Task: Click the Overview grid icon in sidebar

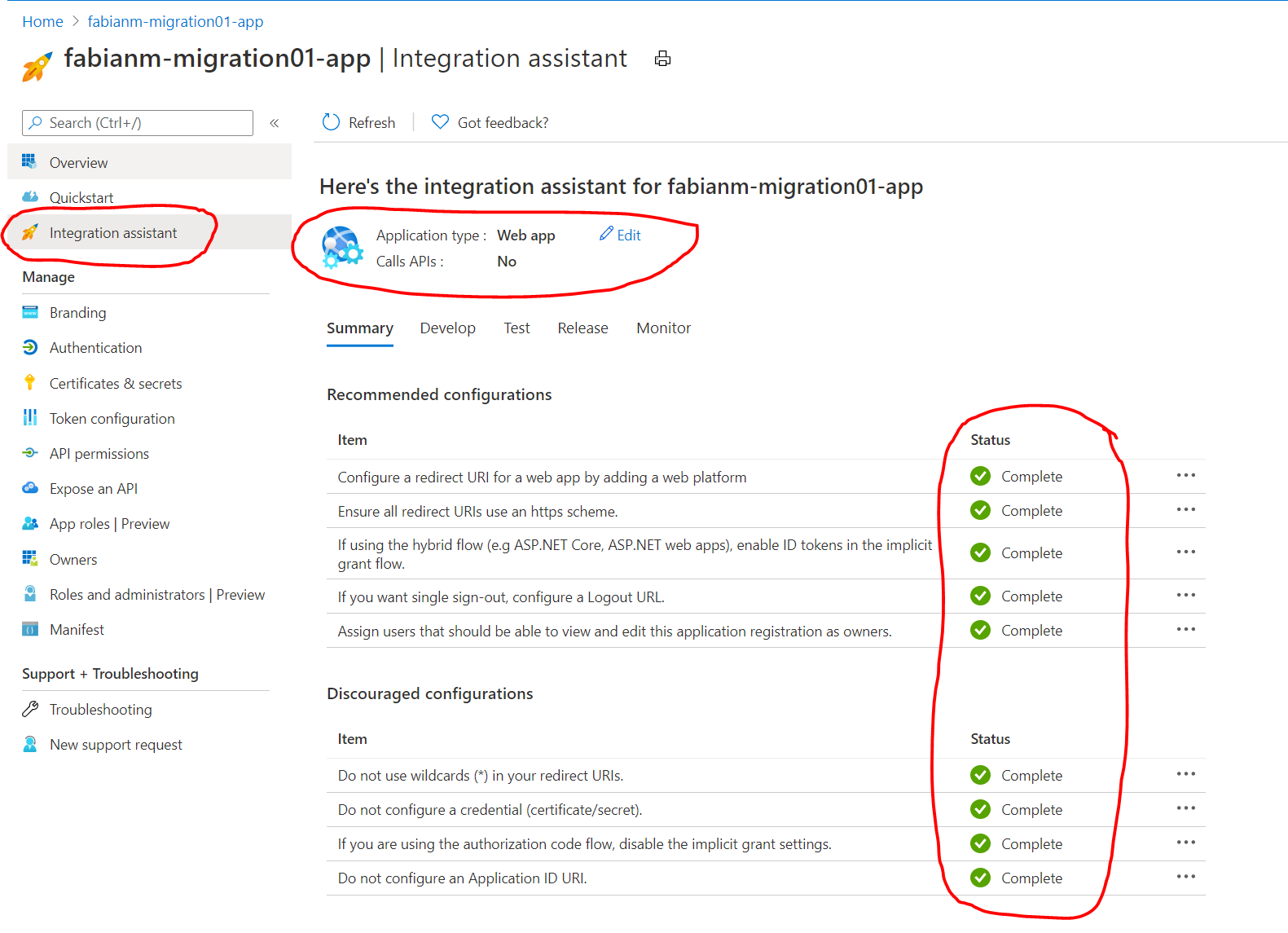Action: (x=29, y=161)
